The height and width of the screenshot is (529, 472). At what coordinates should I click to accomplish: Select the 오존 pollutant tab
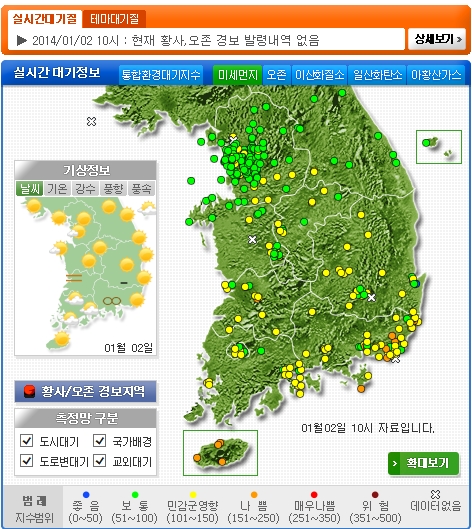pyautogui.click(x=276, y=75)
